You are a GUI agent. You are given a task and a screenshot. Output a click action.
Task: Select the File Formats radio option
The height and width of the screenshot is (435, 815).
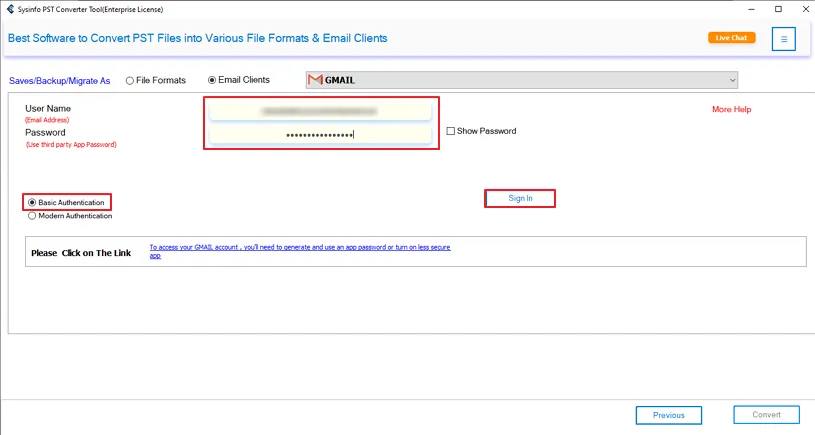(155, 81)
